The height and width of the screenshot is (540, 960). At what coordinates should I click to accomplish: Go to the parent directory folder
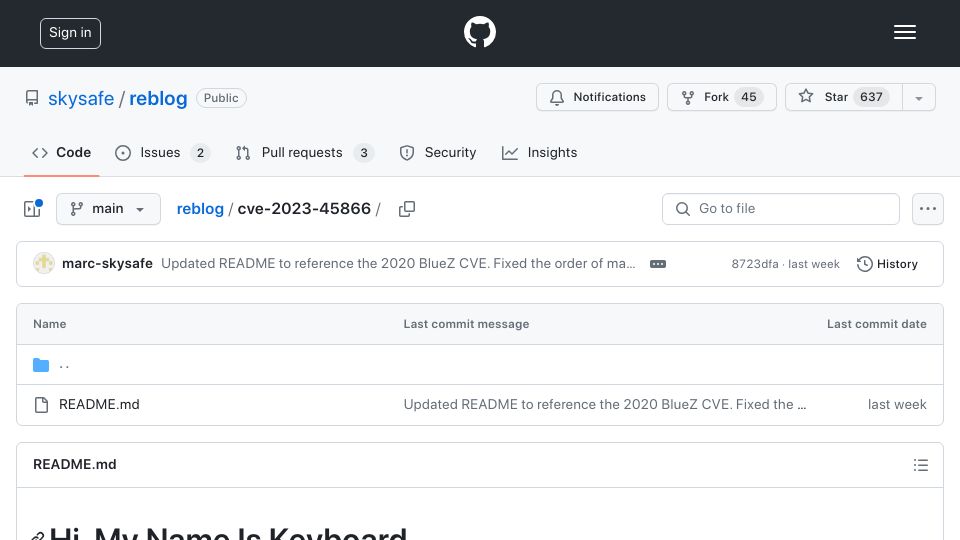point(64,366)
